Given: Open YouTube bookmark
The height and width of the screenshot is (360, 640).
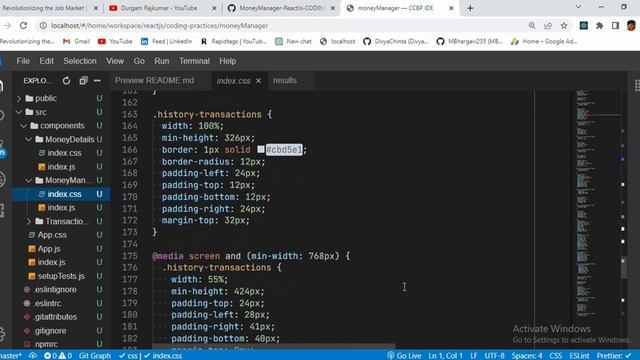Looking at the screenshot, I should 116,41.
